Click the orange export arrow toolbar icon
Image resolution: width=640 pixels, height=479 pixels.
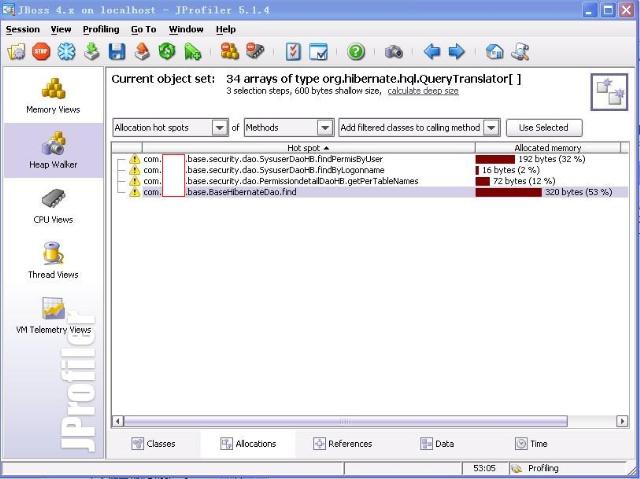click(x=142, y=52)
